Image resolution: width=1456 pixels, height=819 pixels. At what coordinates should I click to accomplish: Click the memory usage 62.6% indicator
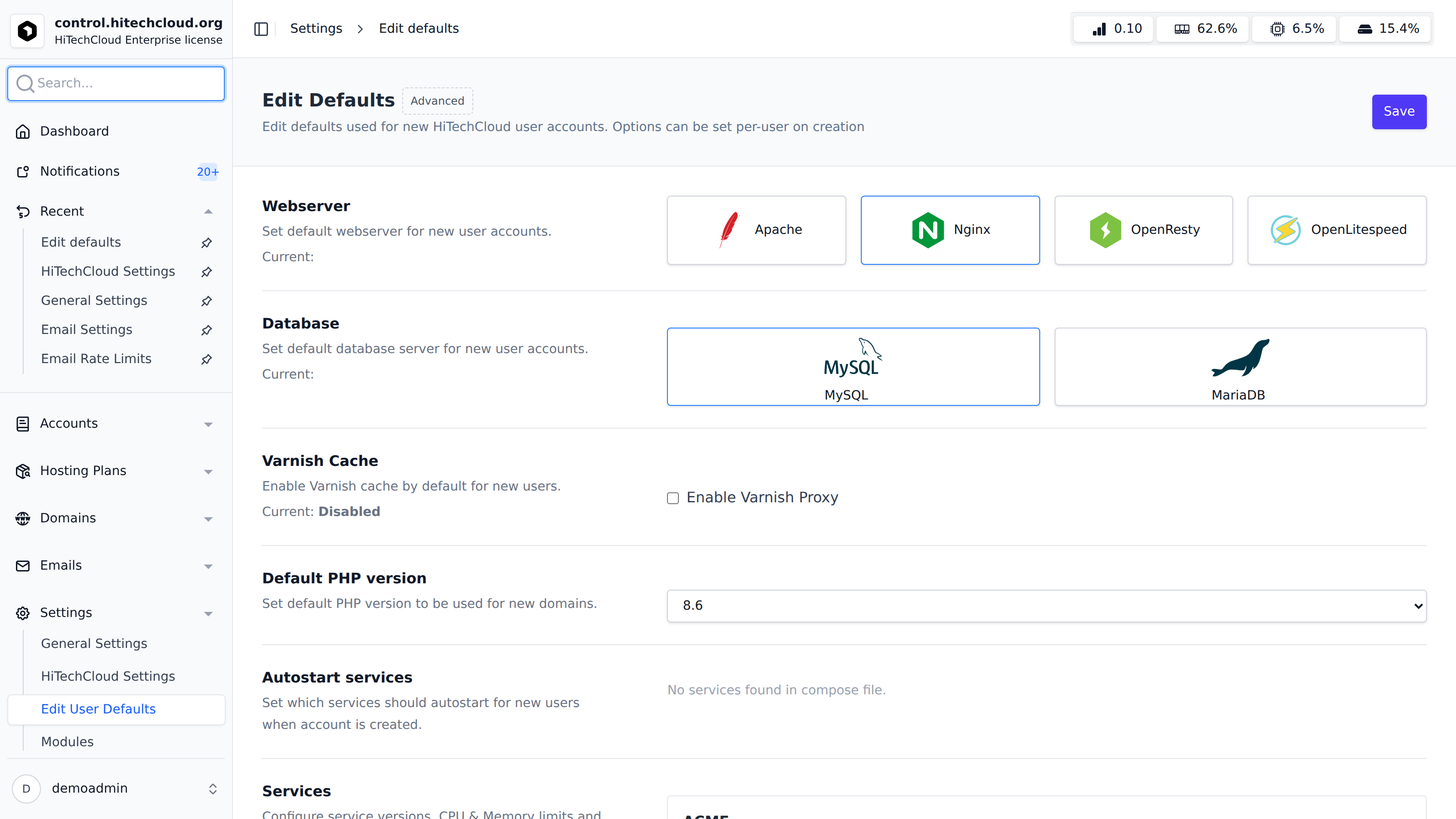(1202, 29)
